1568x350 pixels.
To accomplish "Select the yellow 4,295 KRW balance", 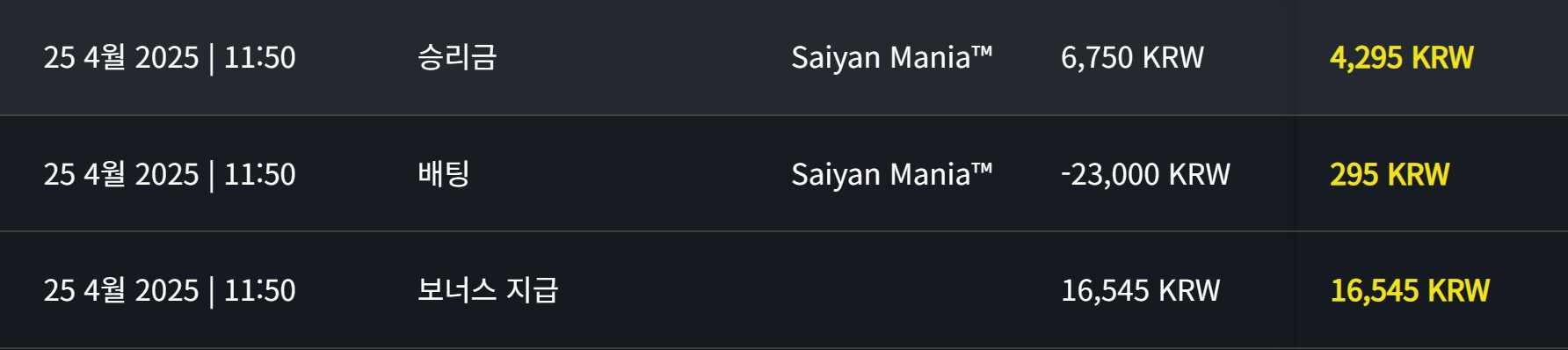I will pyautogui.click(x=1401, y=58).
